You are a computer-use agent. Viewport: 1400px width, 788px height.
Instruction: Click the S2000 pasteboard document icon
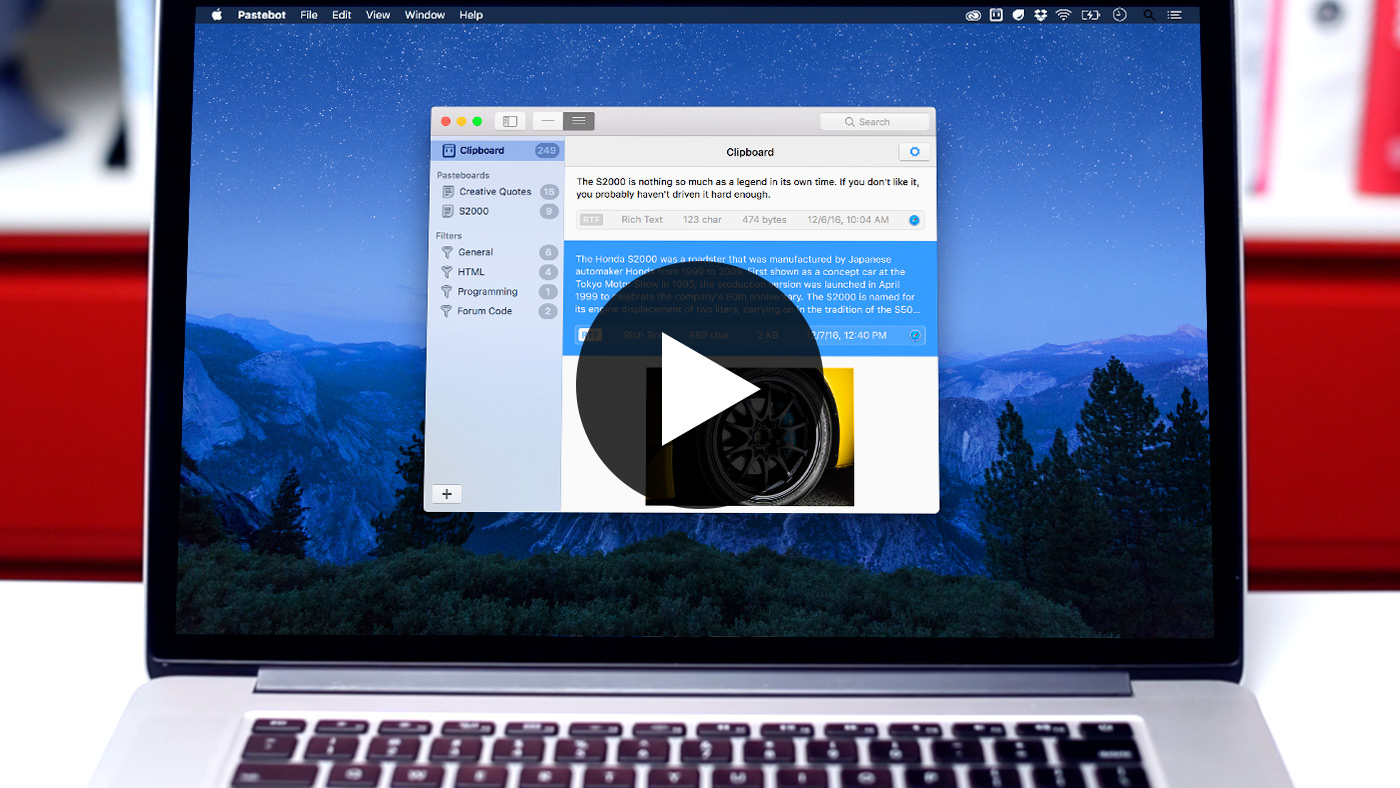(x=448, y=211)
